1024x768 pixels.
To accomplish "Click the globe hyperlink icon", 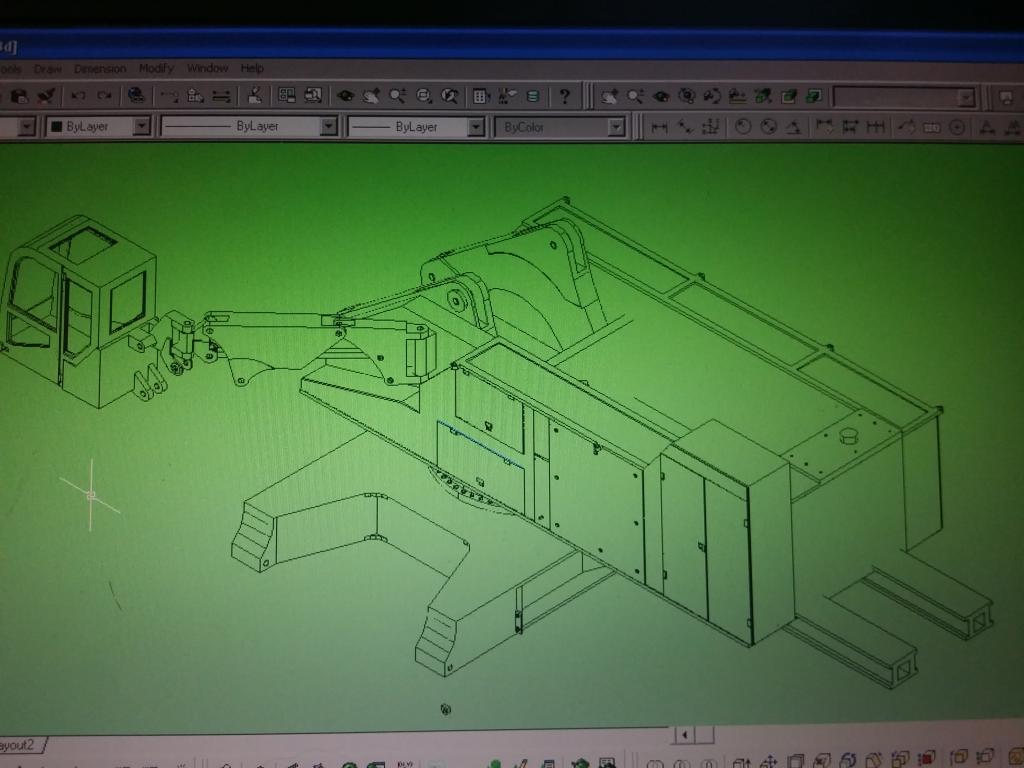I will click(x=136, y=95).
